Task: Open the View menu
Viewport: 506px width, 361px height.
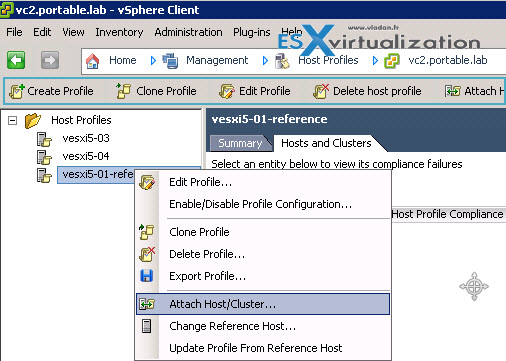Action: (x=73, y=32)
